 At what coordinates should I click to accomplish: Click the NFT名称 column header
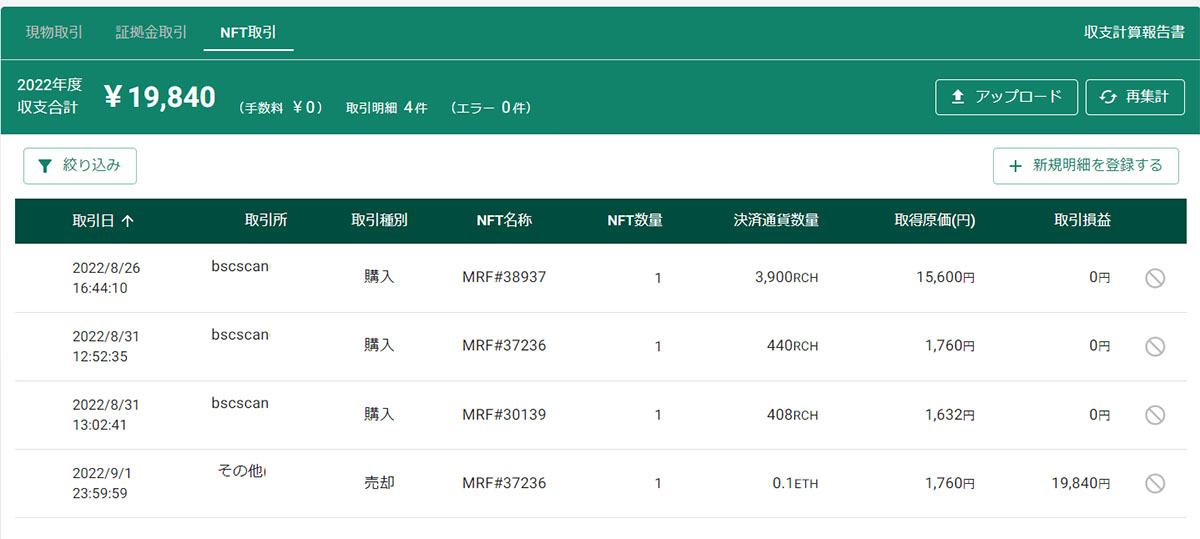(x=504, y=221)
